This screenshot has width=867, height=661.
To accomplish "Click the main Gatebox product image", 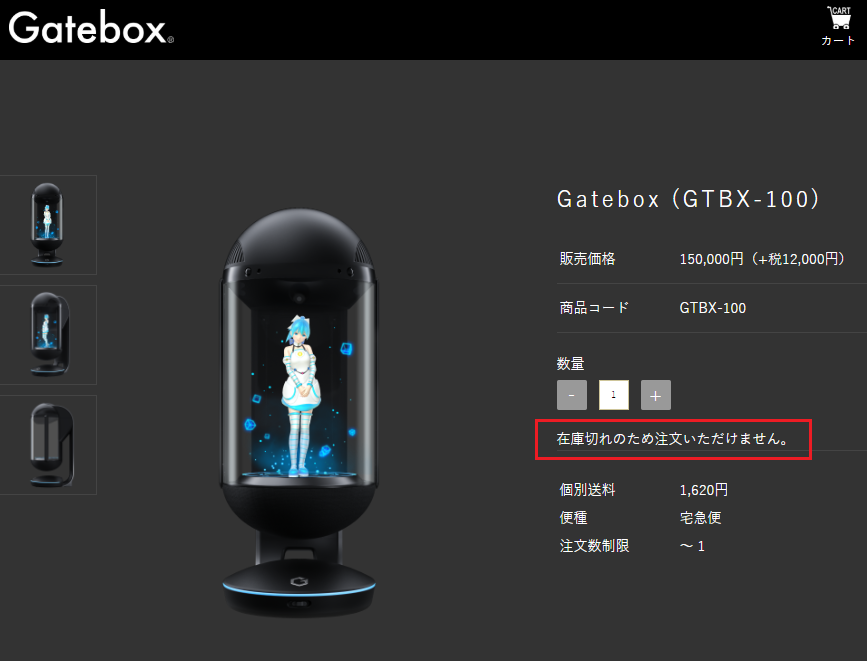I will coord(299,412).
